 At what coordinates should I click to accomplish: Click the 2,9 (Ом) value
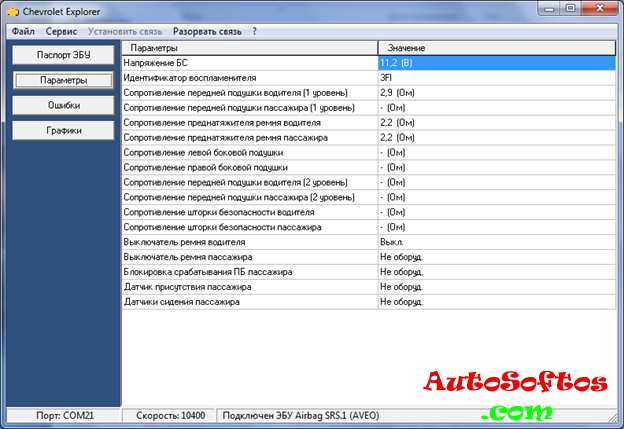click(497, 93)
